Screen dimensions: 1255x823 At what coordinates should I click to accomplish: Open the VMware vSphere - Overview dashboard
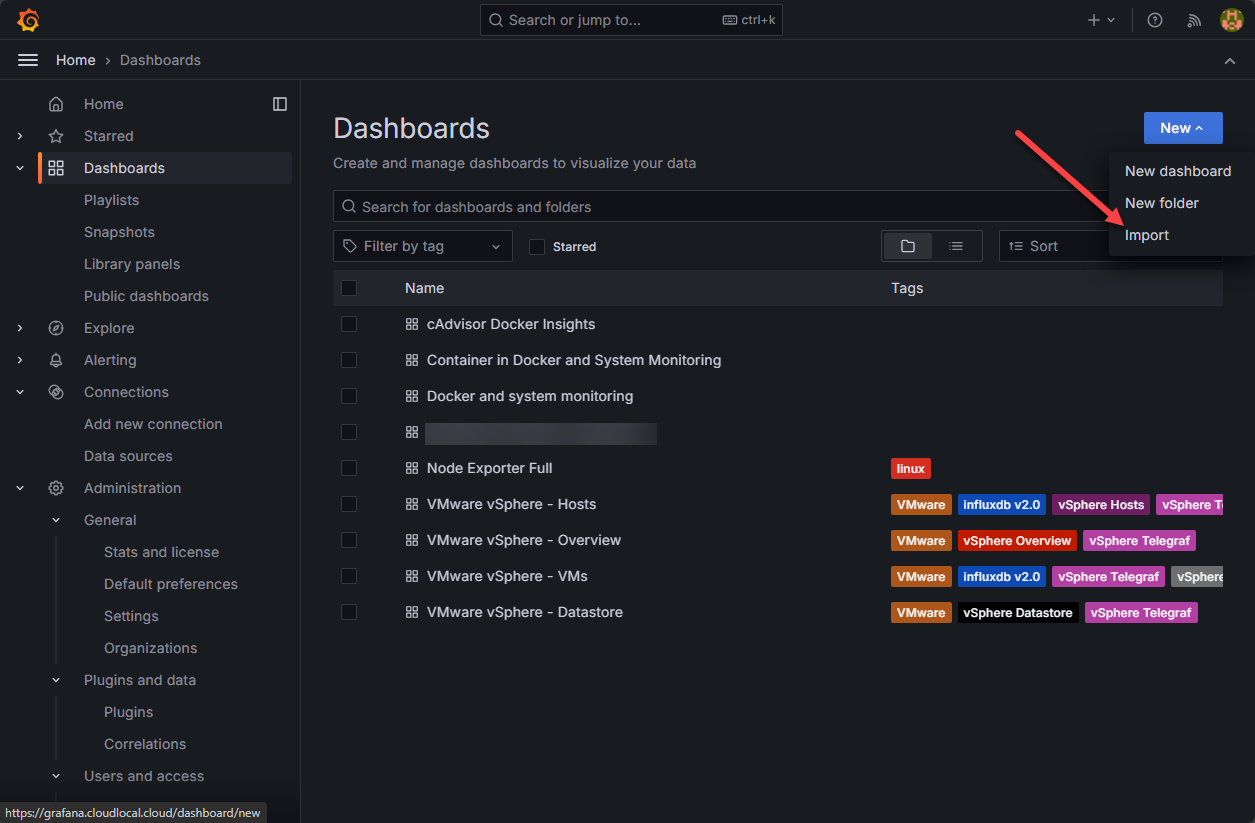pyautogui.click(x=523, y=540)
